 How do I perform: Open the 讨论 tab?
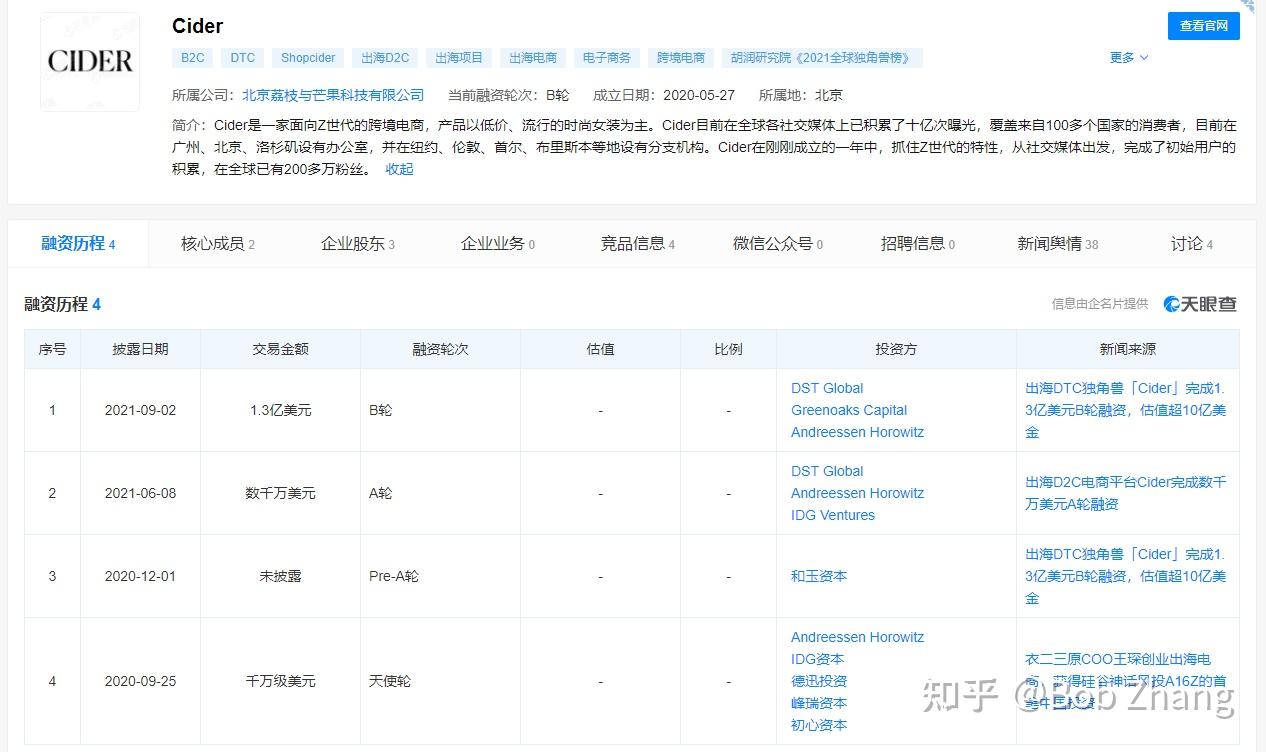[x=1192, y=243]
